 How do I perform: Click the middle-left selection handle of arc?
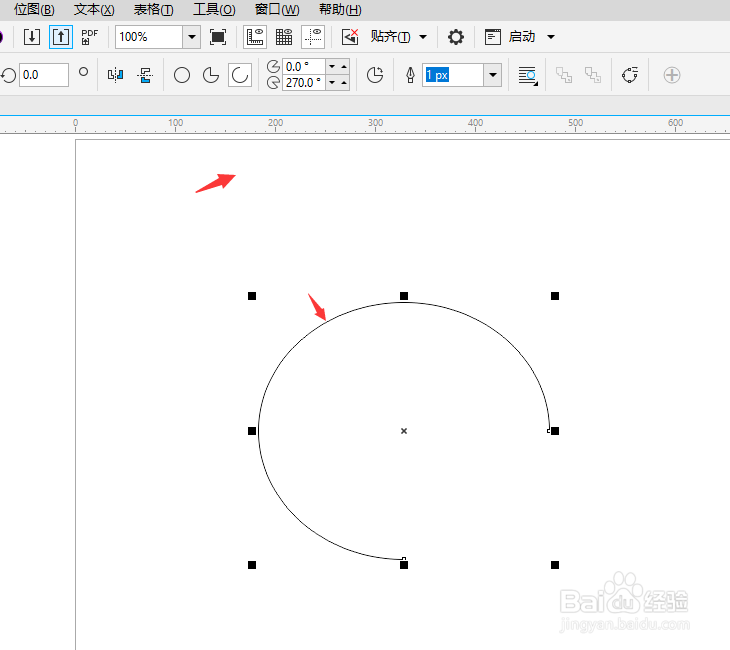tap(252, 431)
